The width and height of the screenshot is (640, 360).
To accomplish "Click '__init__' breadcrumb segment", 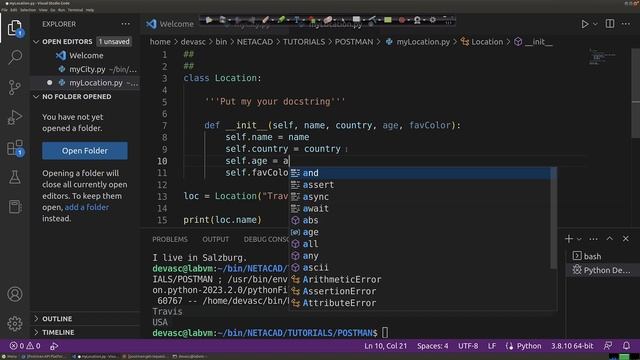I will click(533, 42).
